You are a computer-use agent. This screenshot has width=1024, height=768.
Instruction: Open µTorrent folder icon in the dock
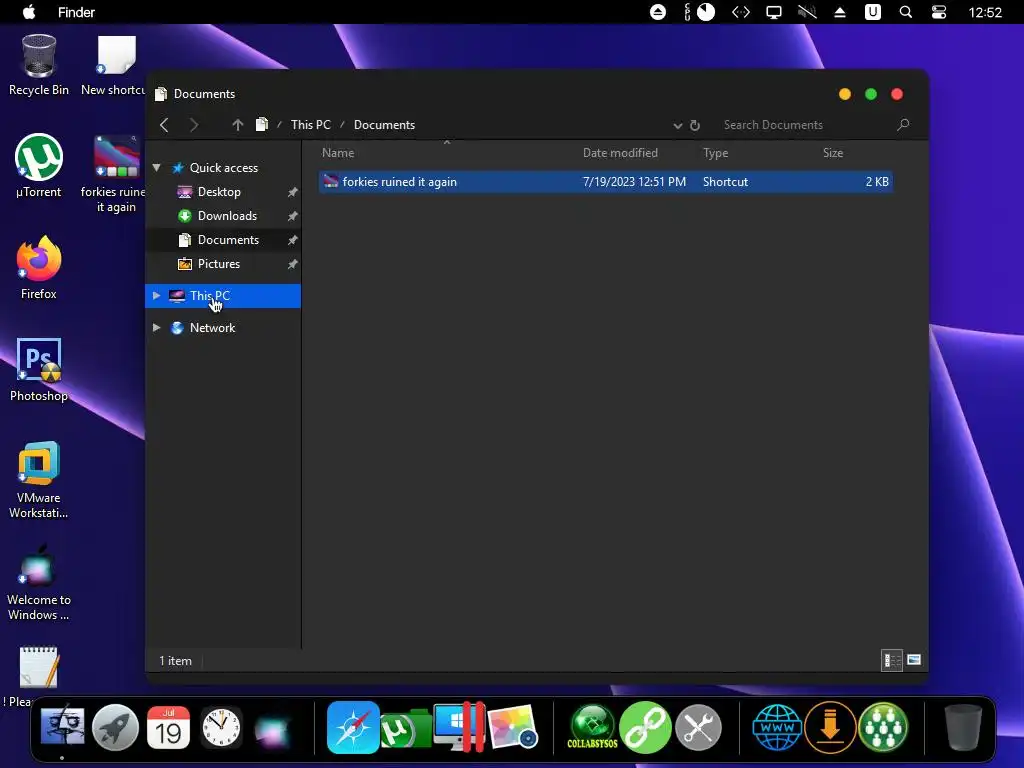coord(405,728)
